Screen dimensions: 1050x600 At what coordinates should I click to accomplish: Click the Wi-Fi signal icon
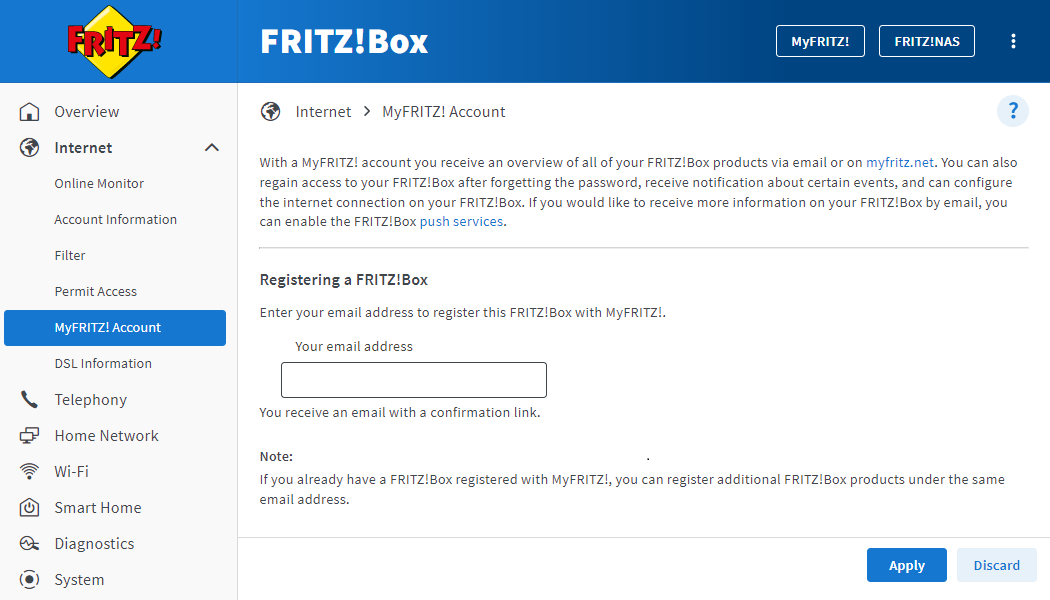tap(30, 472)
